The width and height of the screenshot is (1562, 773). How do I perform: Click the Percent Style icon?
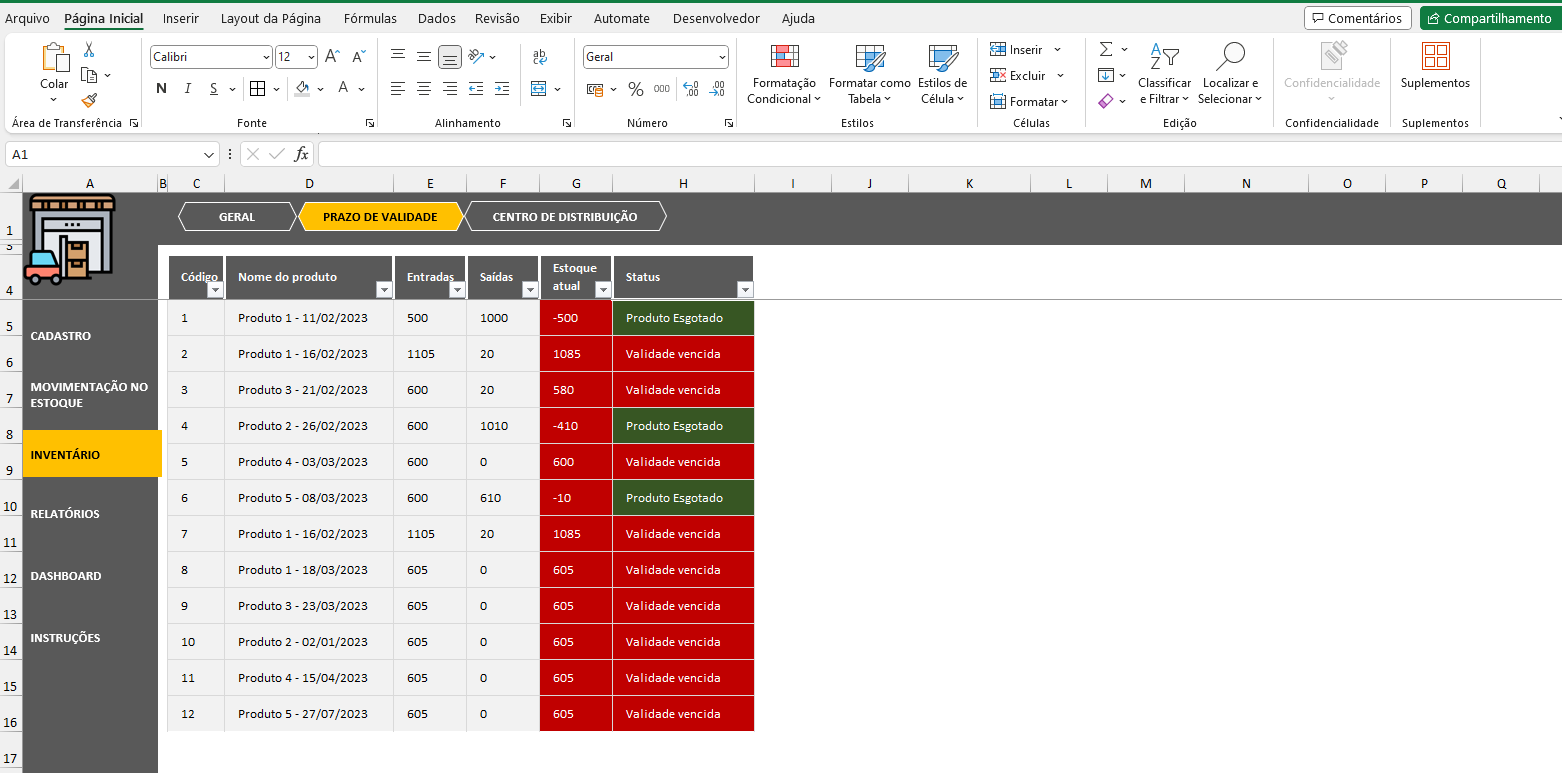click(x=635, y=89)
